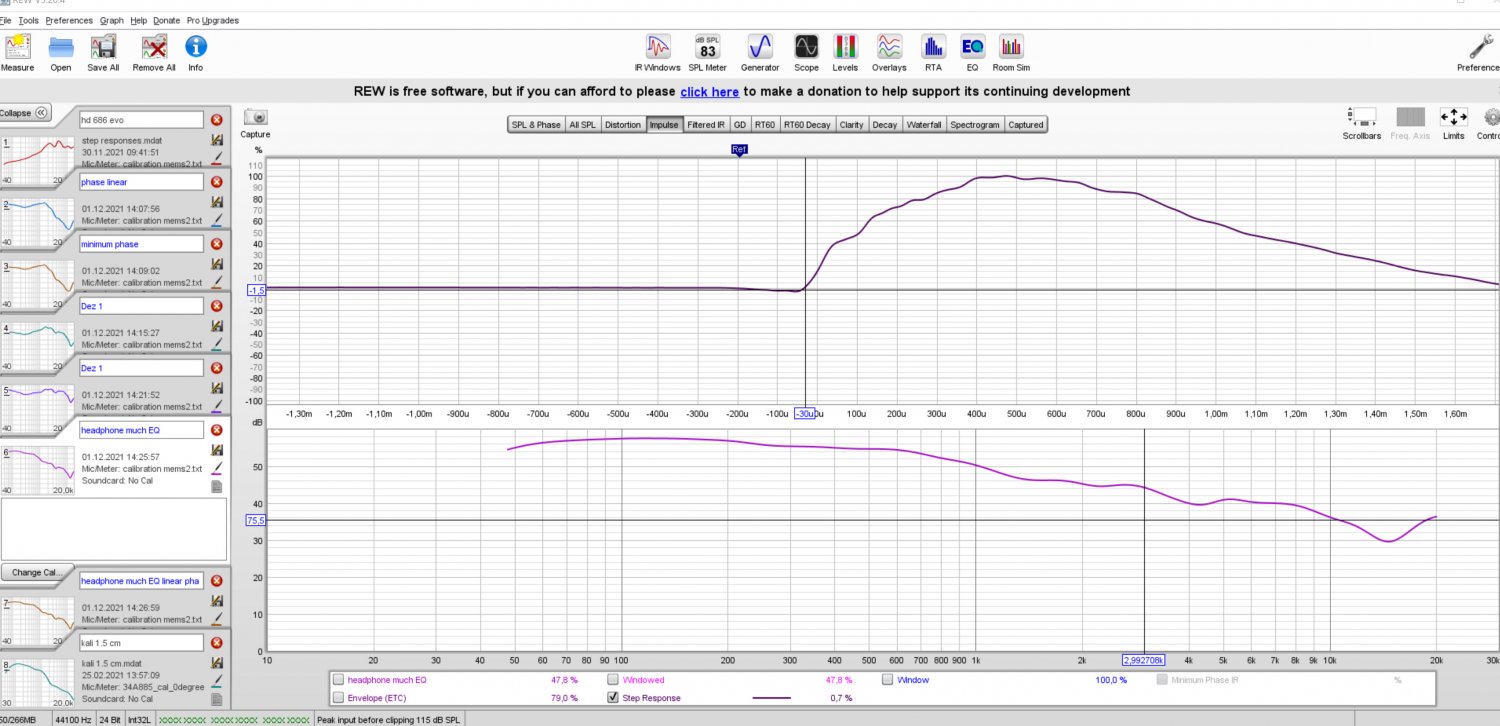Switch to the RT60 Decay tab
The height and width of the screenshot is (726, 1500).
(x=807, y=125)
